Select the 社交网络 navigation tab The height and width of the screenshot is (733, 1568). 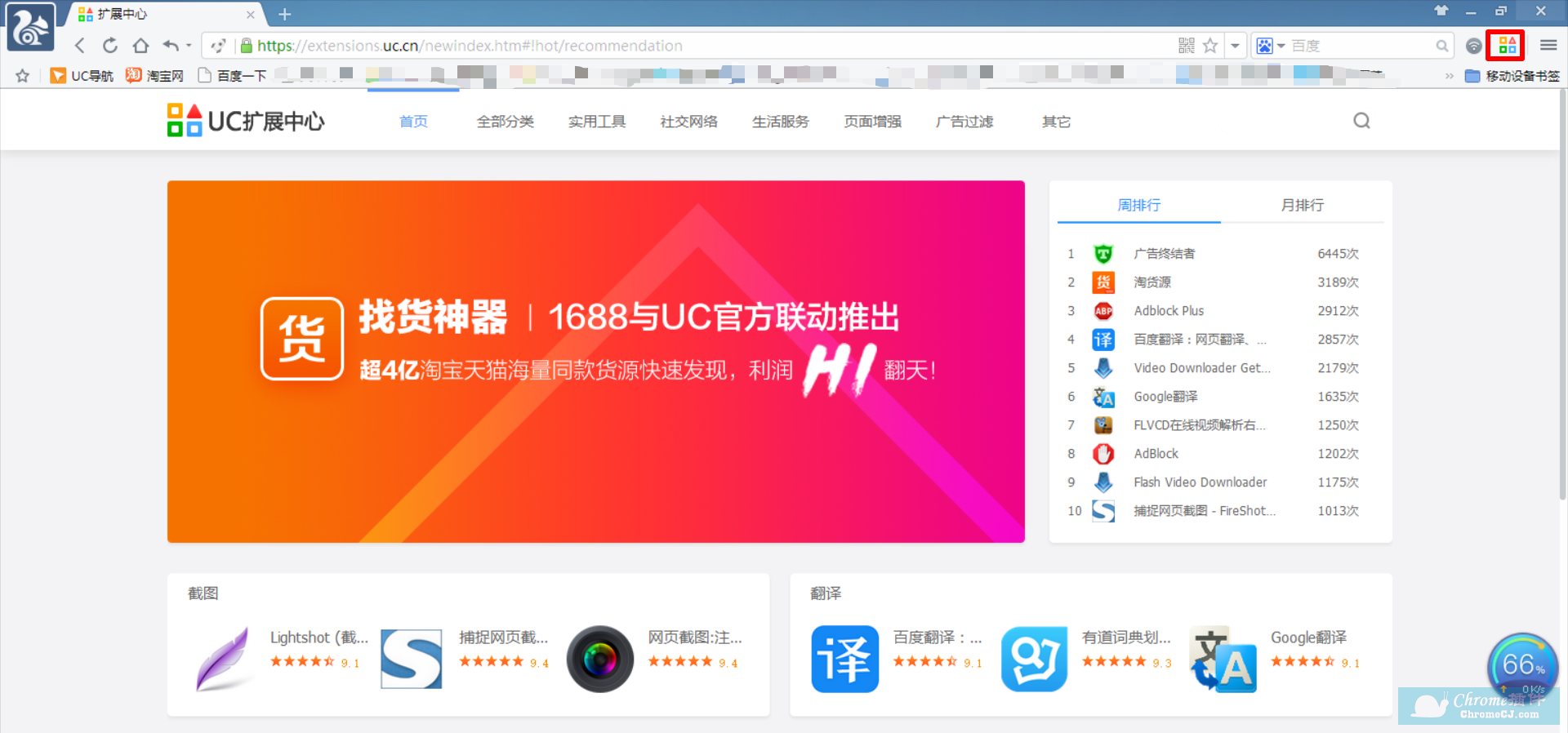[x=688, y=122]
